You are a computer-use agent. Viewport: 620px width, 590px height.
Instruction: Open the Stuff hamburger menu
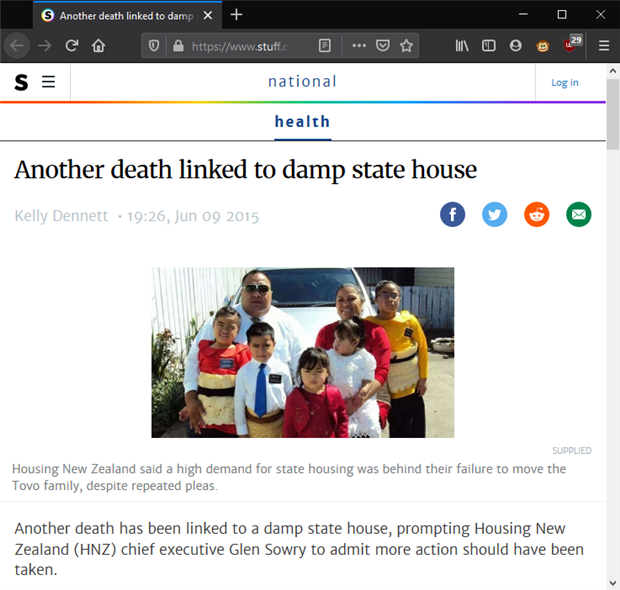[x=49, y=82]
